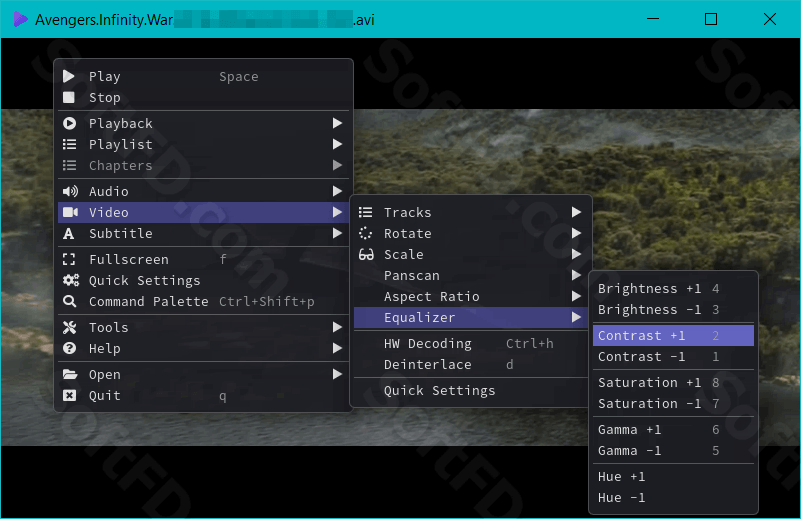Expand Aspect Ratio submenu arrow
This screenshot has height=519, width=801.
pyautogui.click(x=576, y=296)
